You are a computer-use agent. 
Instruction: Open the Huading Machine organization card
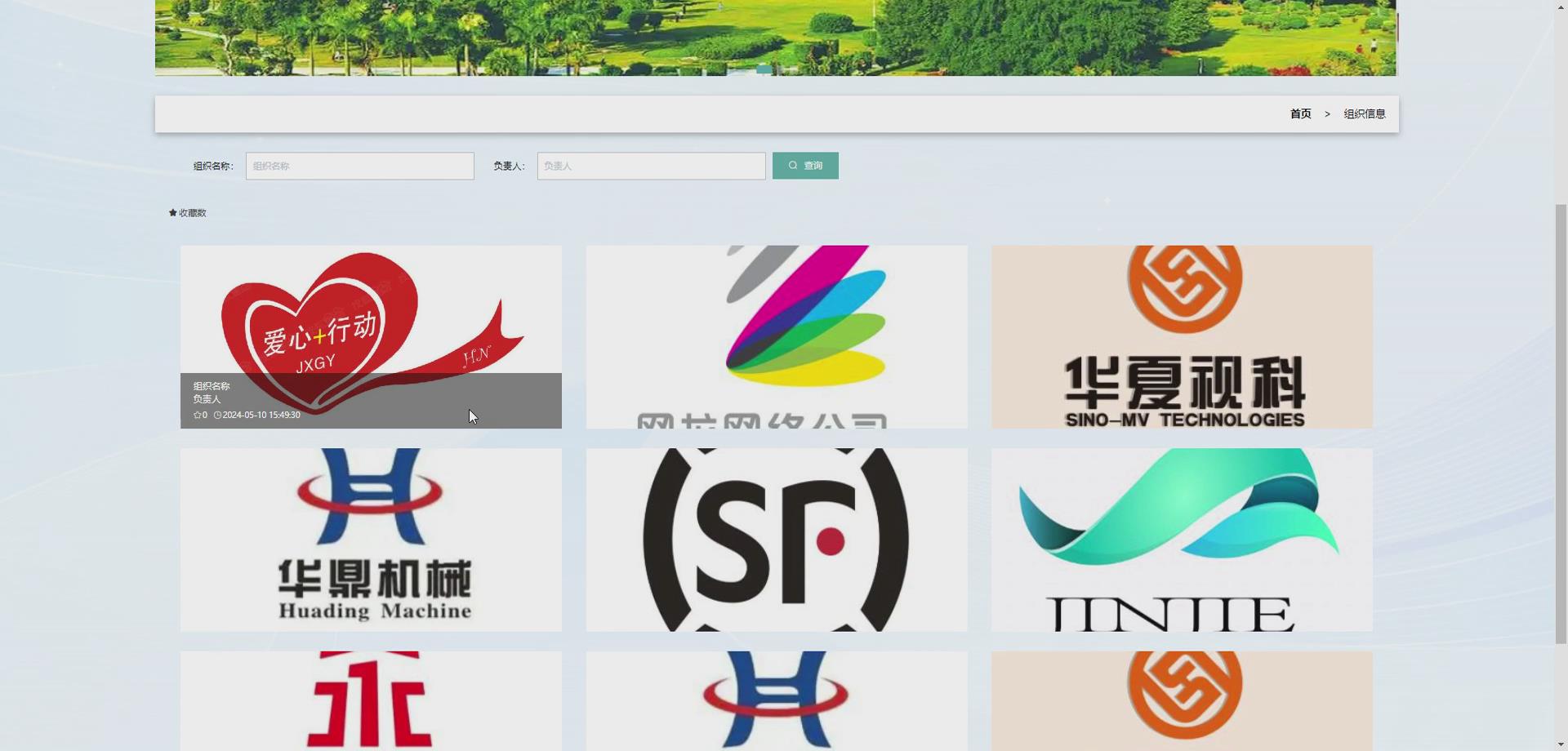pyautogui.click(x=370, y=539)
